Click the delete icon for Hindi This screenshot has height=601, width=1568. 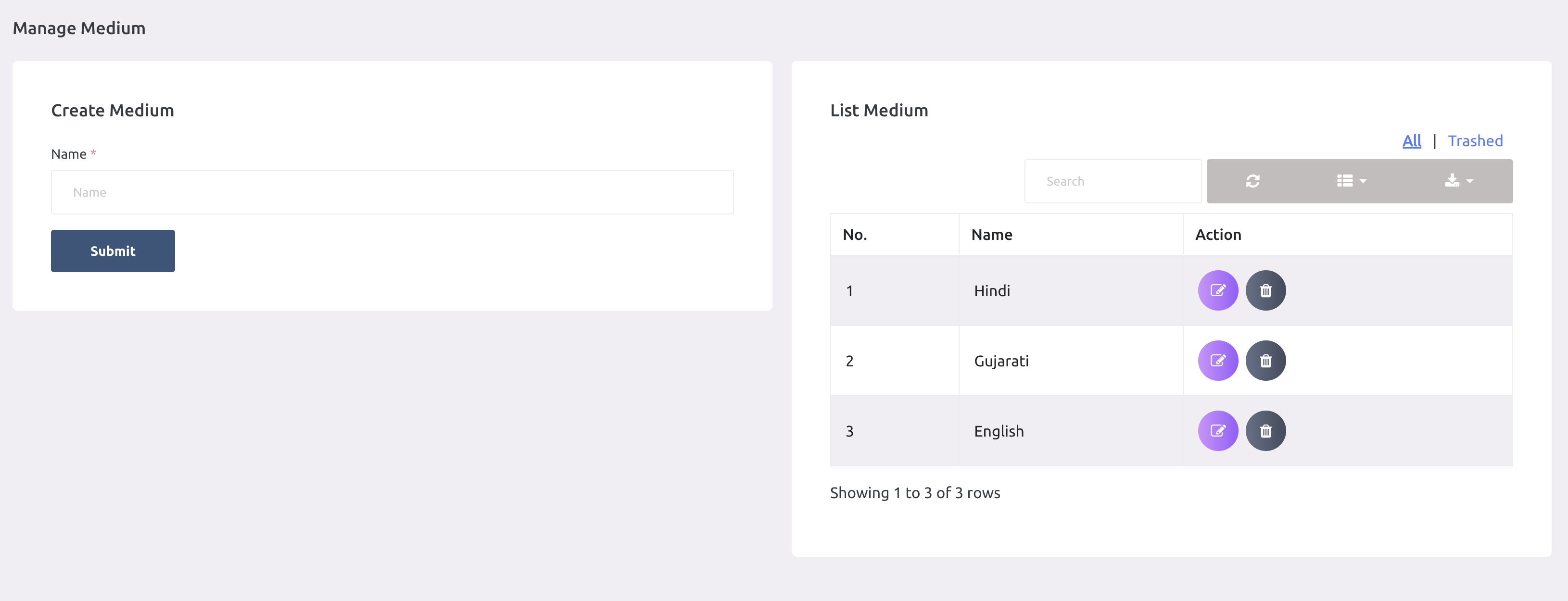click(x=1264, y=290)
